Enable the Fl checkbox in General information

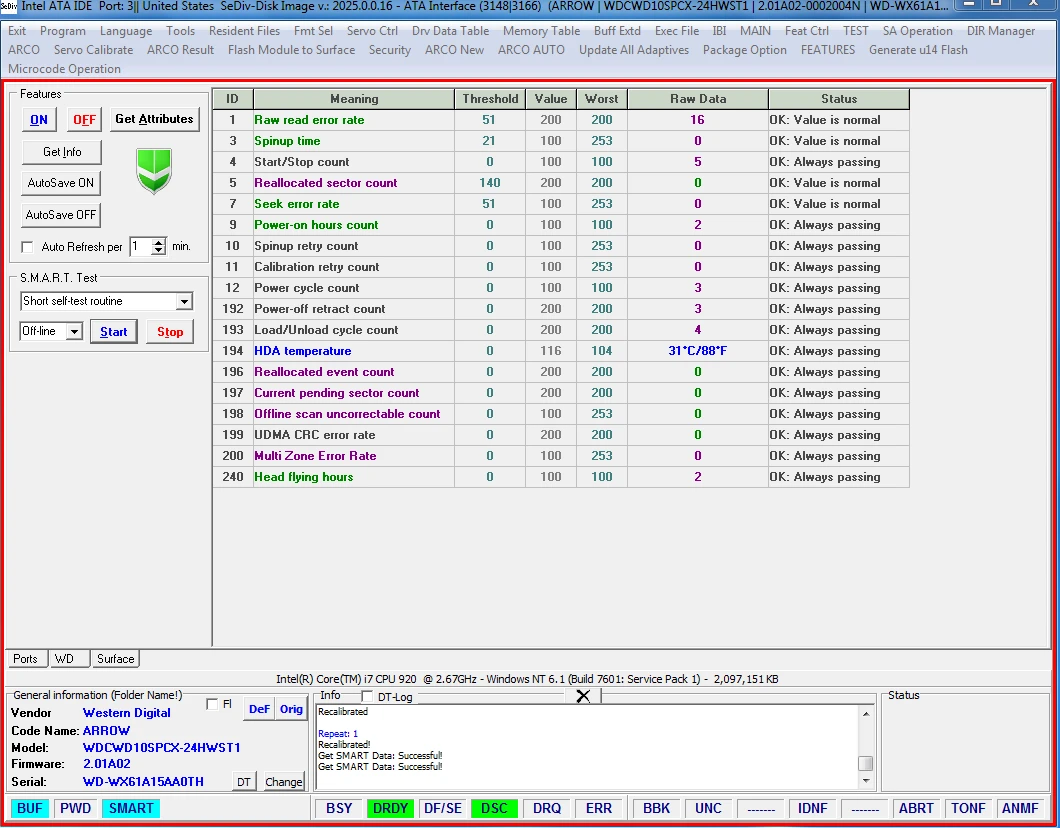coord(212,704)
